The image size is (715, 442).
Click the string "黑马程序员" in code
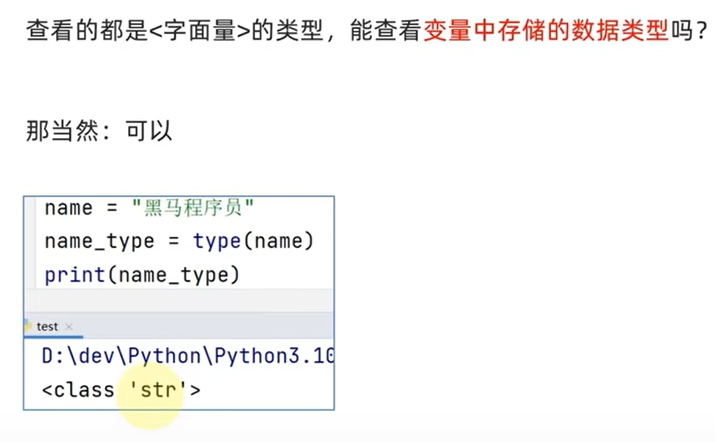[192, 208]
